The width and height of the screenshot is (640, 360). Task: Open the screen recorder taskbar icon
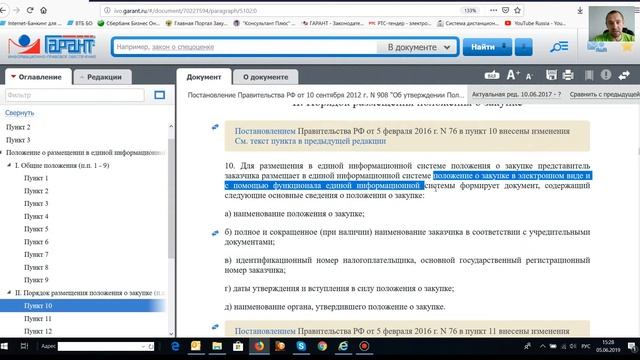364,346
